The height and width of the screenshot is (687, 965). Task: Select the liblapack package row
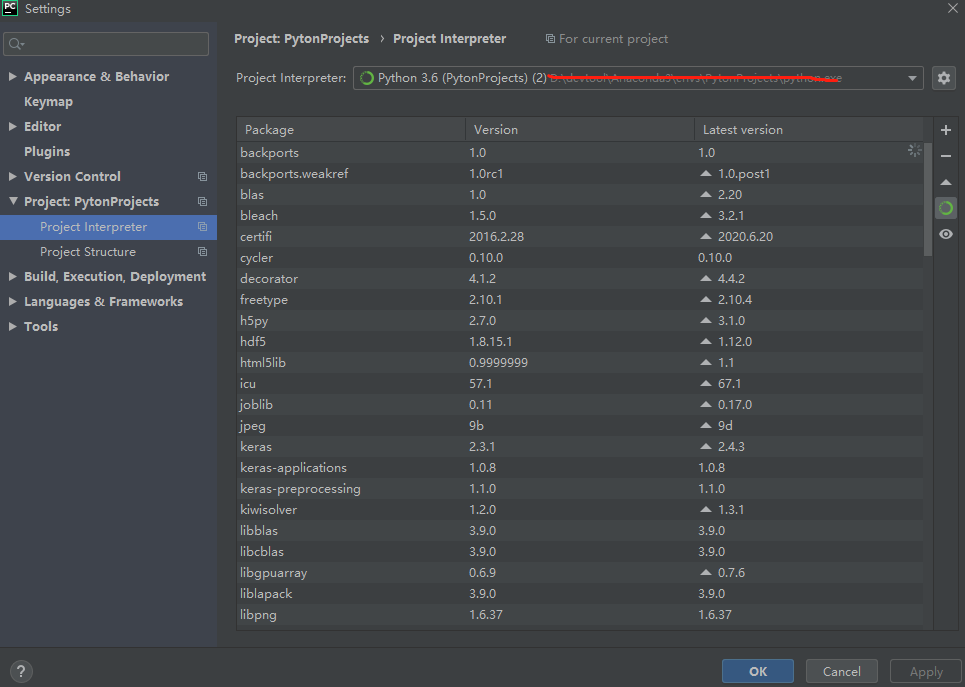[580, 593]
